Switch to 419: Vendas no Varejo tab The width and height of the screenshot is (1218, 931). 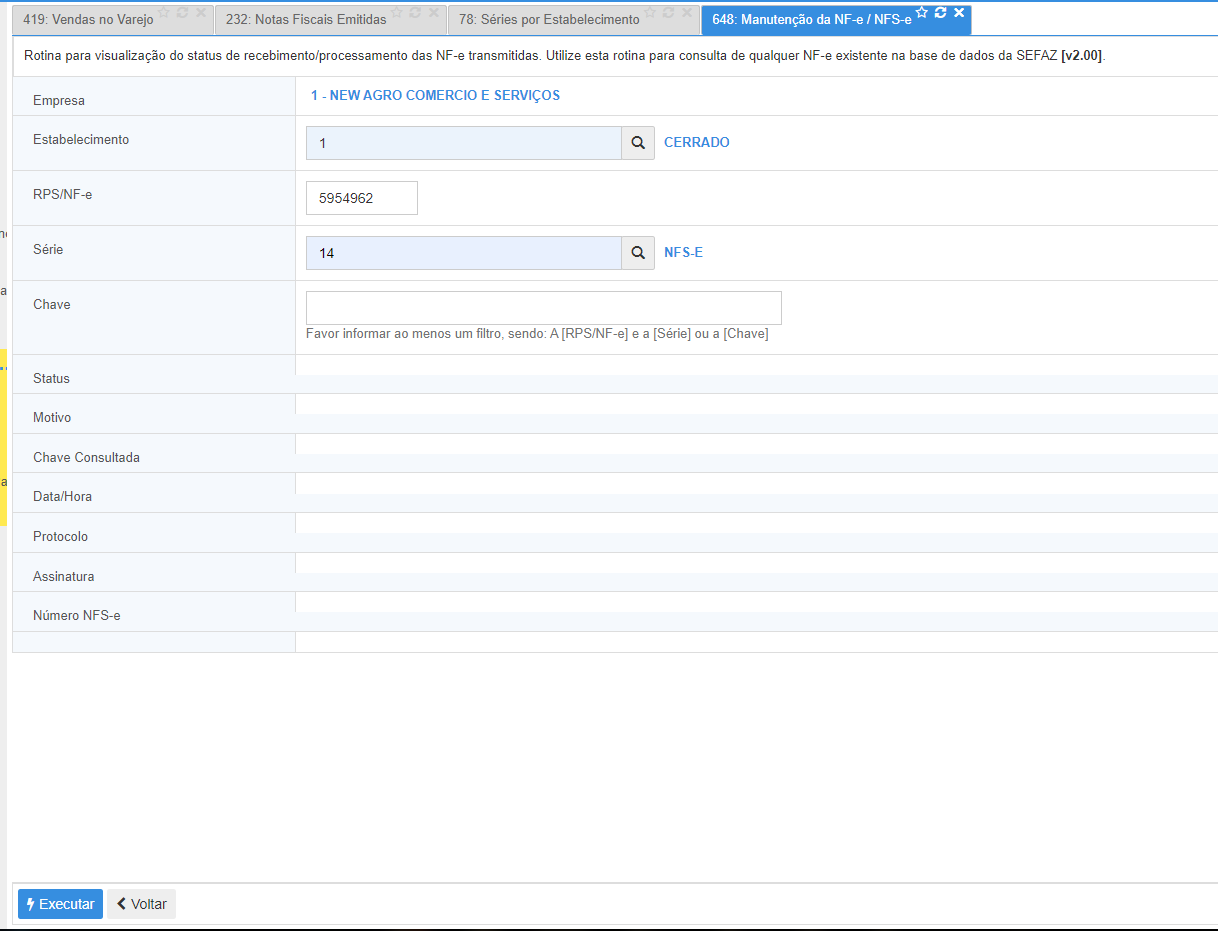88,20
